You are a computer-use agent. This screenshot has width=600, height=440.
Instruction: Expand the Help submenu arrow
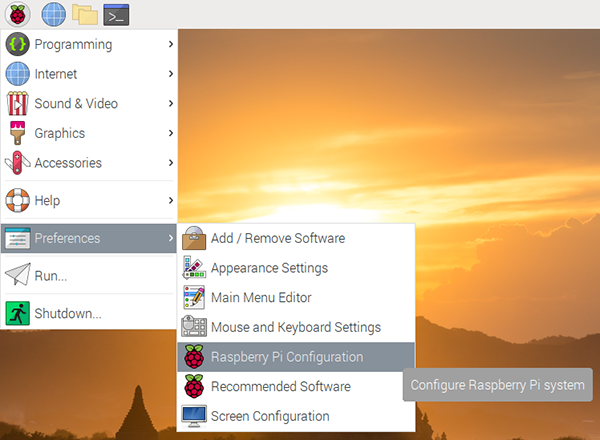171,200
